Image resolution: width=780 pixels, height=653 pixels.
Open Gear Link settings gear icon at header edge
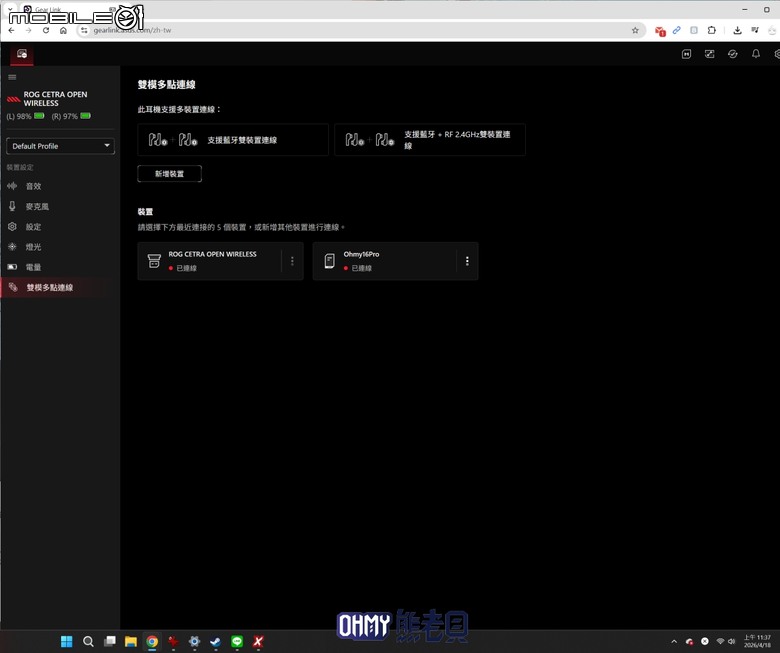(x=777, y=54)
